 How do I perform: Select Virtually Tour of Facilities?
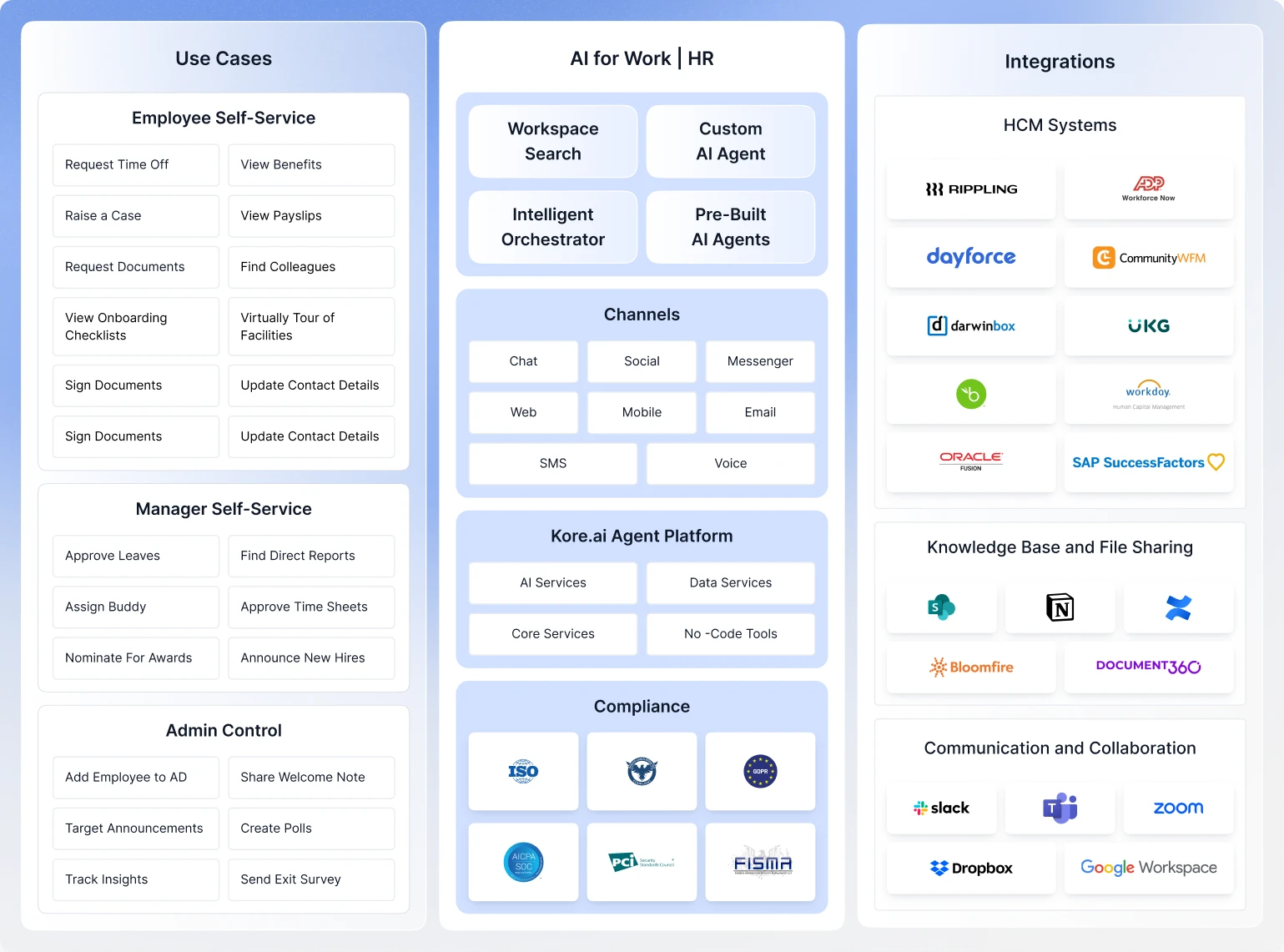(x=311, y=326)
